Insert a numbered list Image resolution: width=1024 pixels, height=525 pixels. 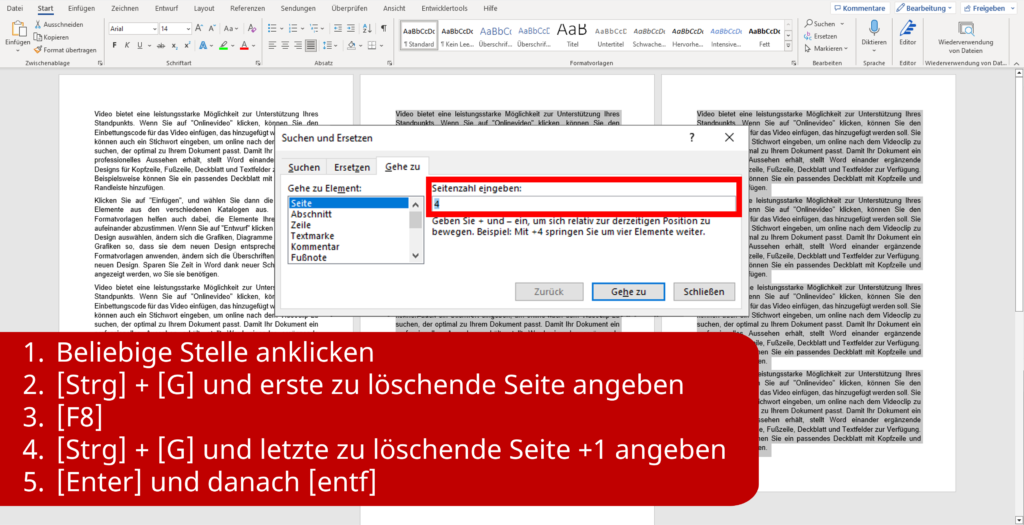click(x=293, y=28)
